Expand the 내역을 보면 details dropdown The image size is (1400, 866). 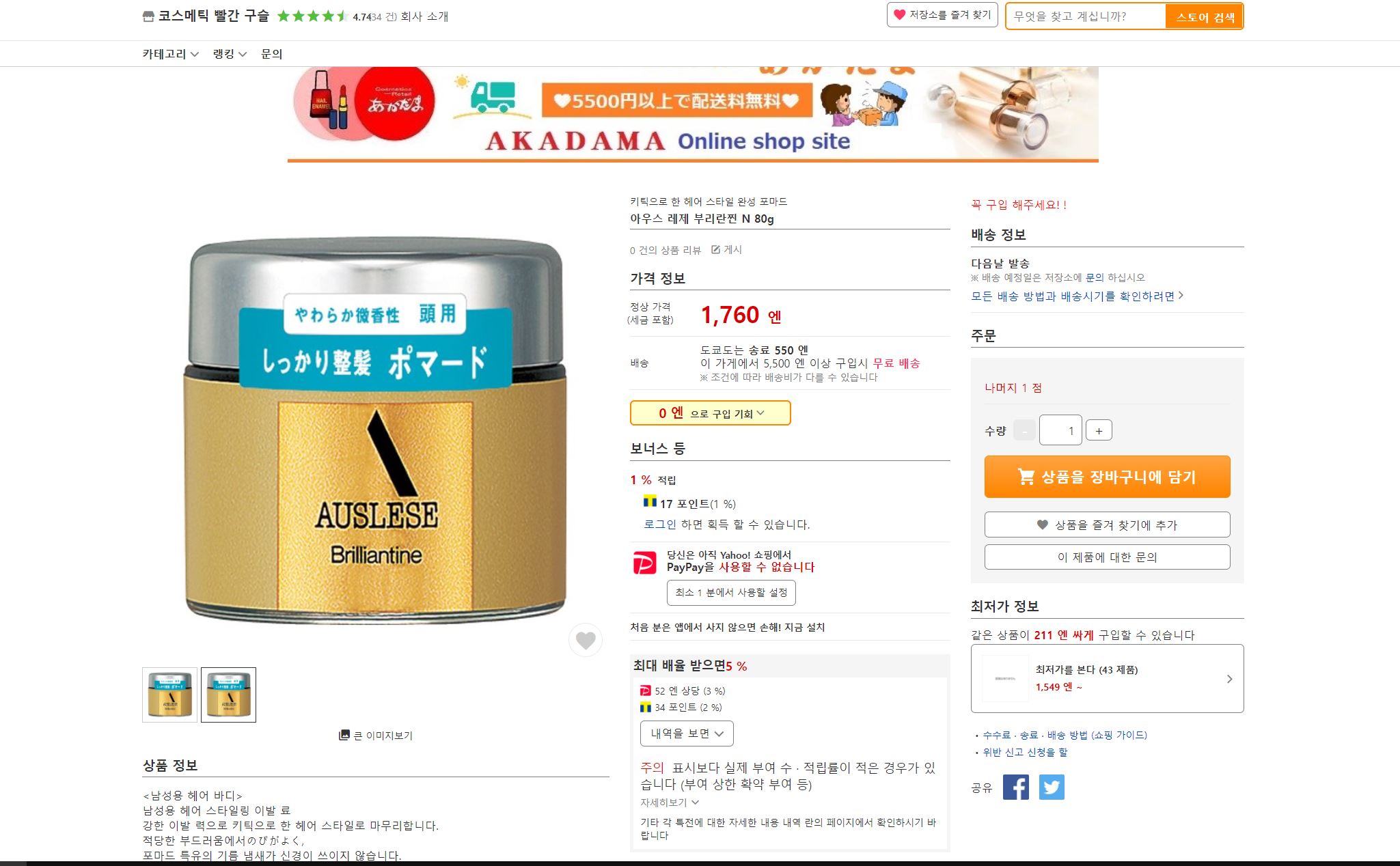coord(687,734)
